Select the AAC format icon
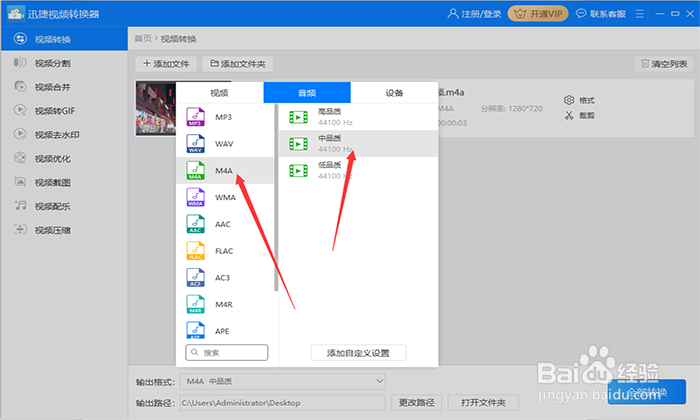Viewport: 700px width, 420px height. pyautogui.click(x=196, y=224)
